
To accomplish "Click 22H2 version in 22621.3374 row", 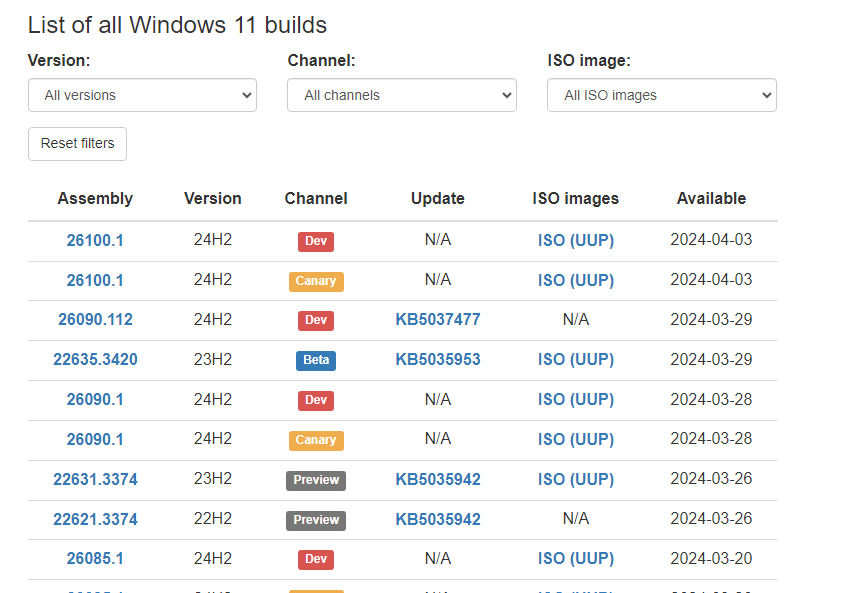I will tap(213, 518).
